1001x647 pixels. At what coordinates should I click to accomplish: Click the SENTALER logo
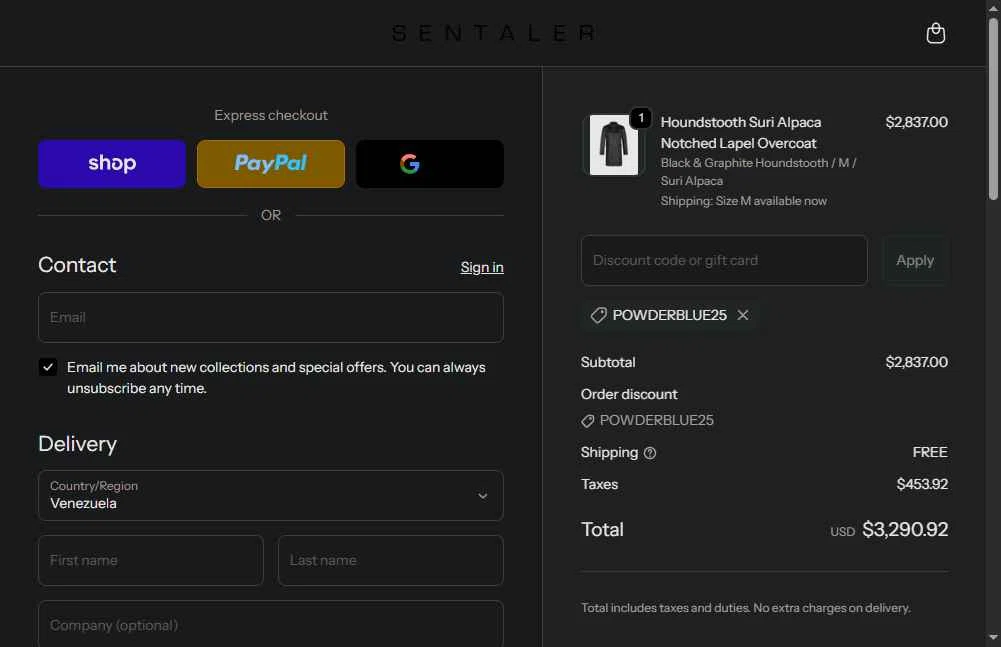[494, 33]
